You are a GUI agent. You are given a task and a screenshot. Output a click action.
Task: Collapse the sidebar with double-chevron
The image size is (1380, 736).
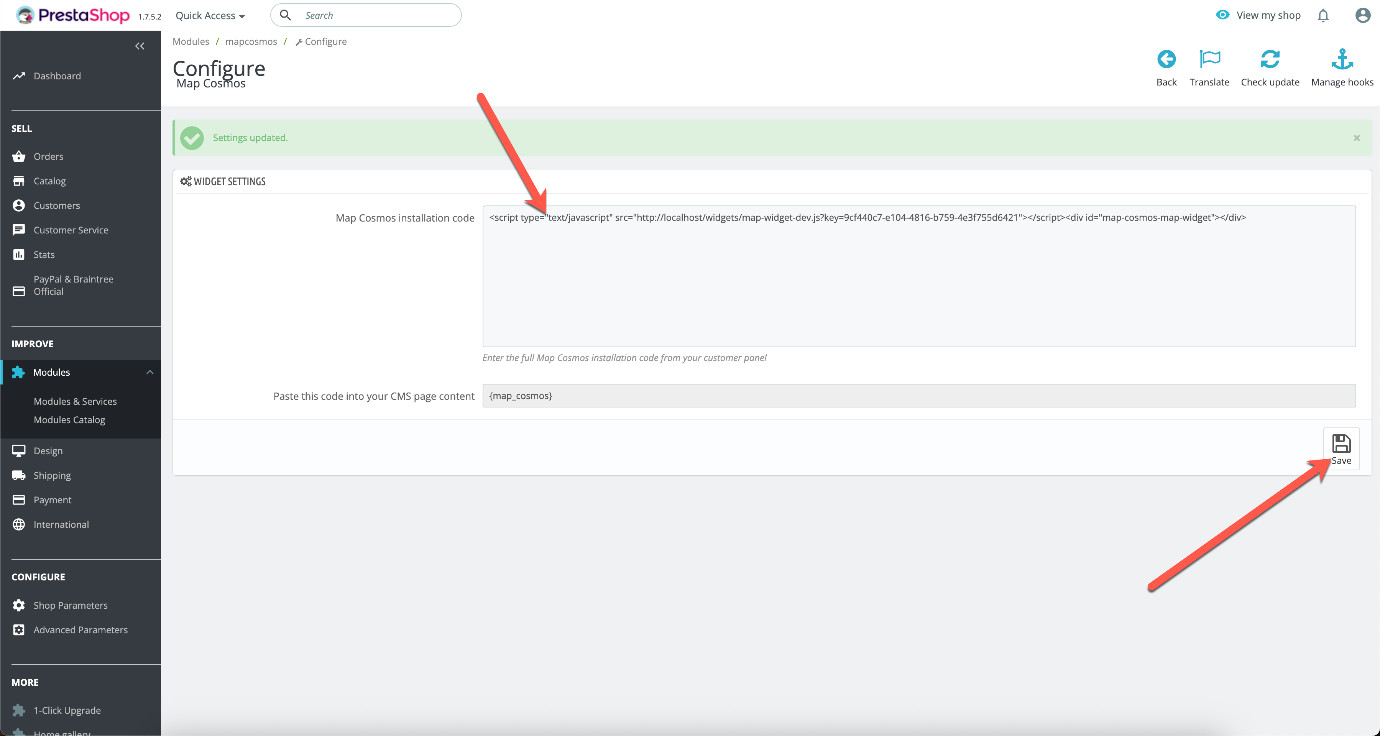(x=140, y=46)
